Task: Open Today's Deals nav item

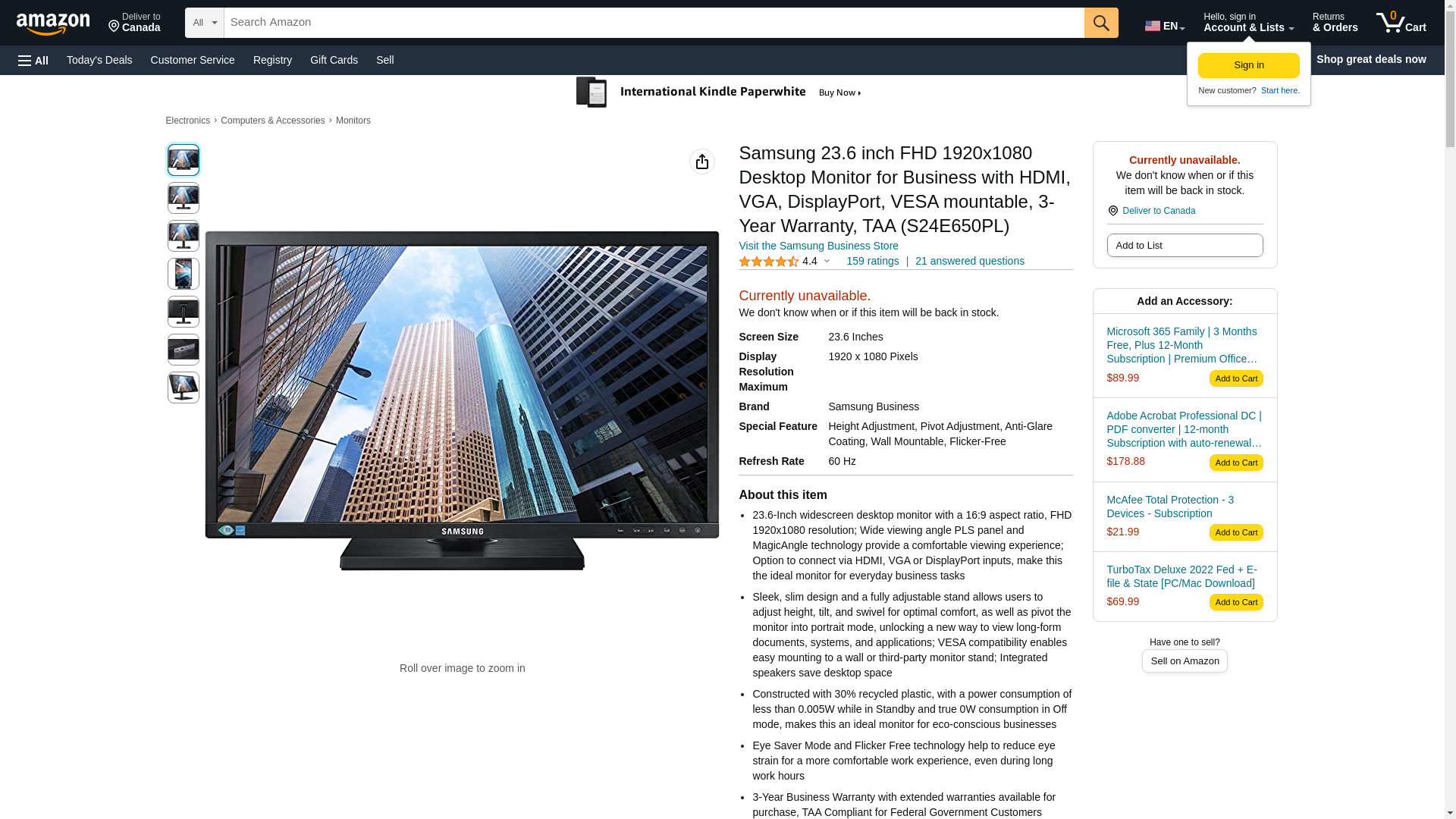Action: 99,60
